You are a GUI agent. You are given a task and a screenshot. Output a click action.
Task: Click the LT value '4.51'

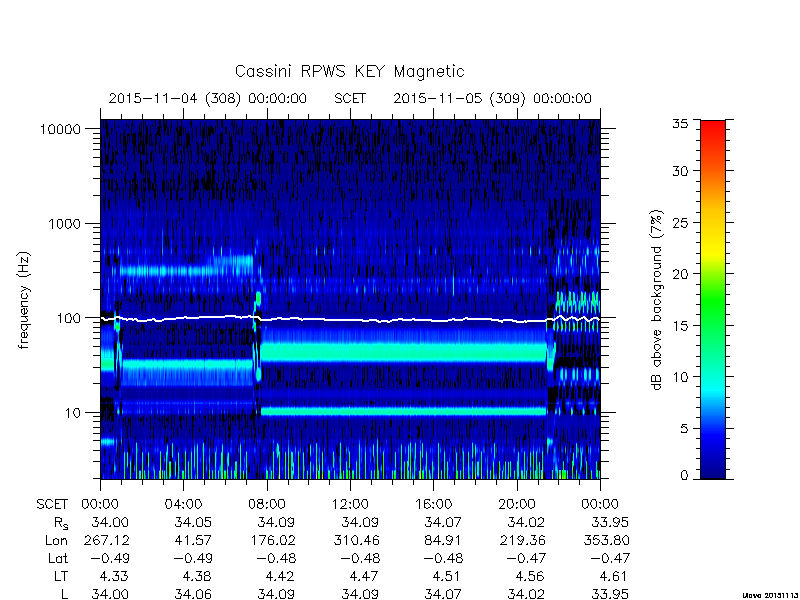[447, 577]
